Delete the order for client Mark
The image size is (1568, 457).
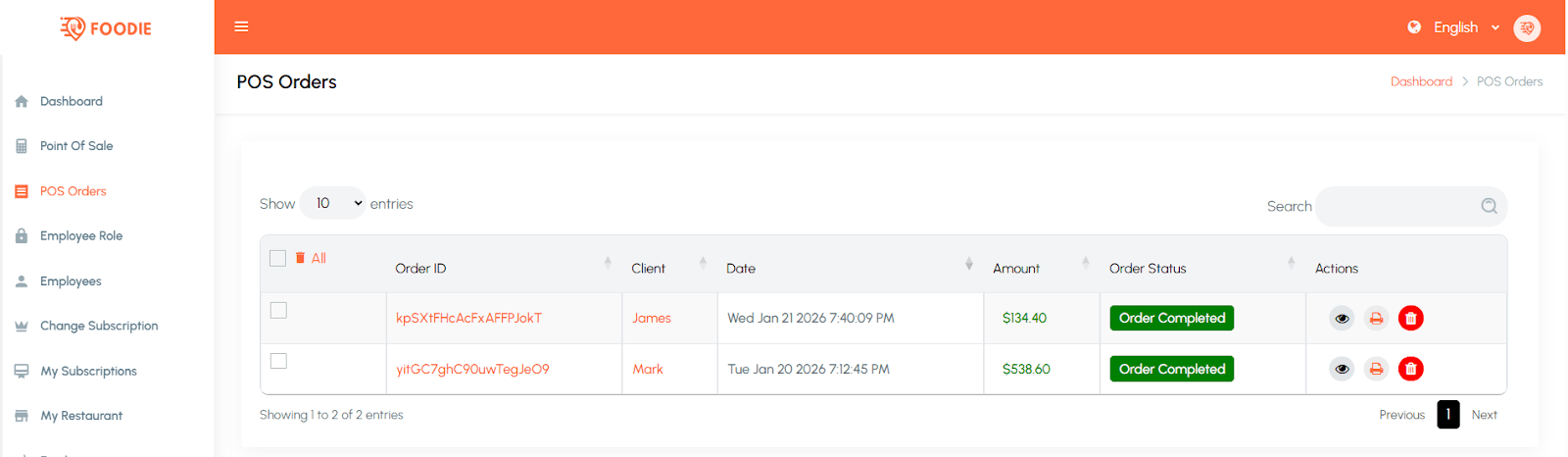coord(1410,369)
